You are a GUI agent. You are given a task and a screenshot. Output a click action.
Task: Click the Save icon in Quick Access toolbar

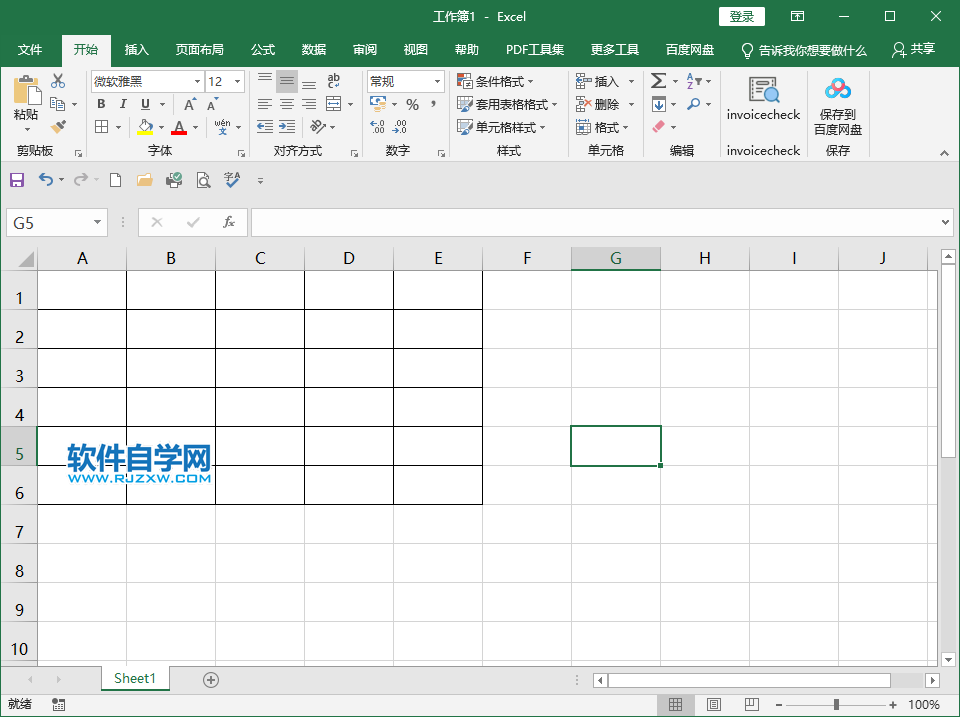coord(16,180)
